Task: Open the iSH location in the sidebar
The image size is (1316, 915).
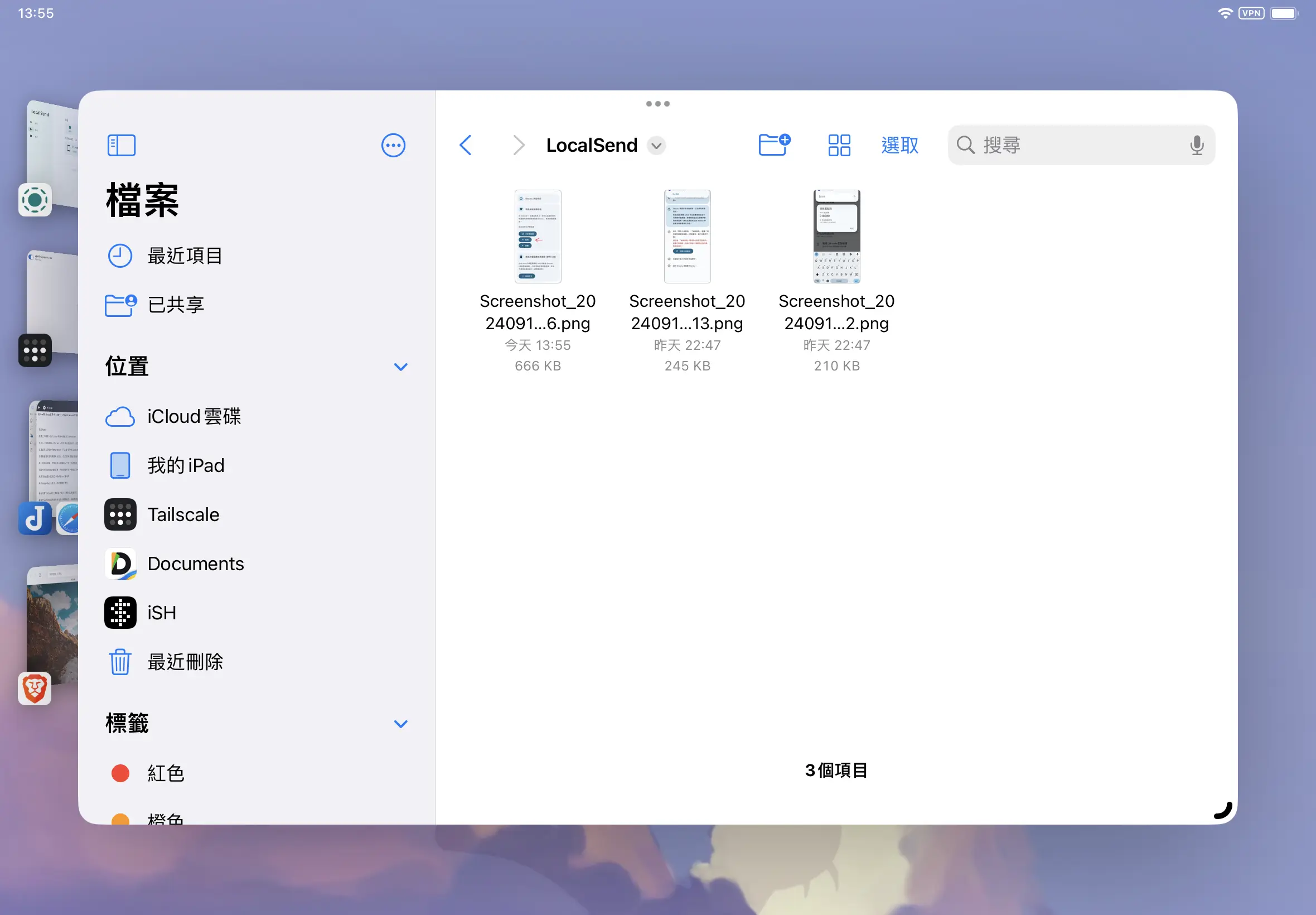Action: (x=161, y=612)
